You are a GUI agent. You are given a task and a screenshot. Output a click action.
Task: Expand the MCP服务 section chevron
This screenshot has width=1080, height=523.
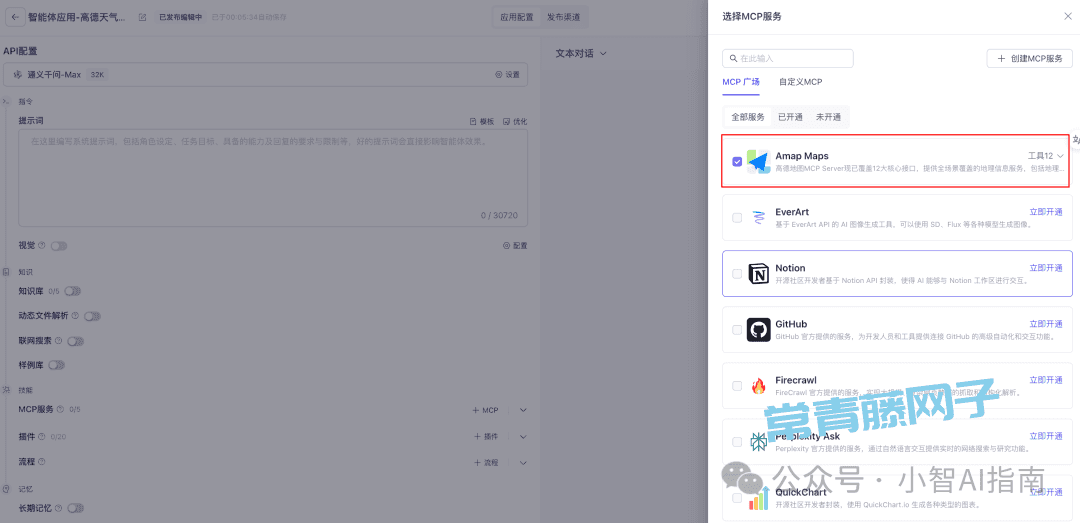(523, 410)
